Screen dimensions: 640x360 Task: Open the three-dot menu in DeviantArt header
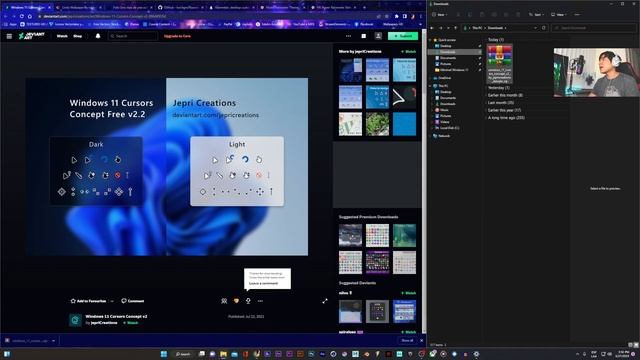[348, 36]
